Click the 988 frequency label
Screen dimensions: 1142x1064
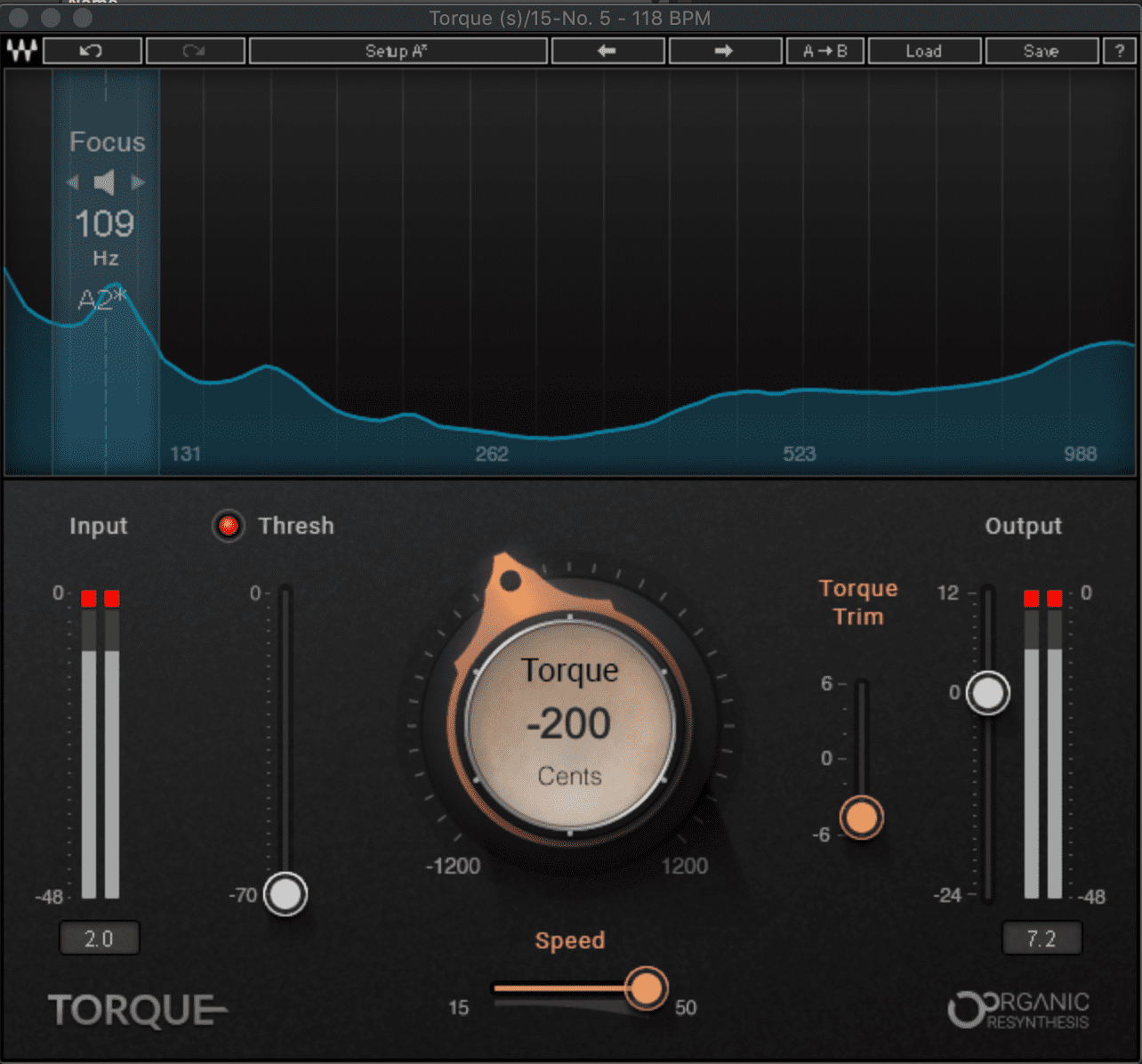pos(1081,454)
